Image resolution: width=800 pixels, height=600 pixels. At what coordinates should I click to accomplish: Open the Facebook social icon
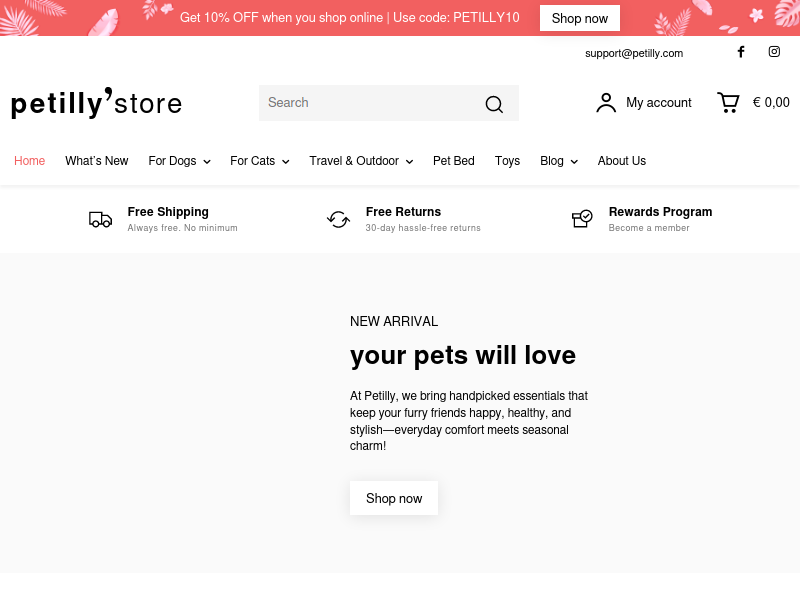741,52
